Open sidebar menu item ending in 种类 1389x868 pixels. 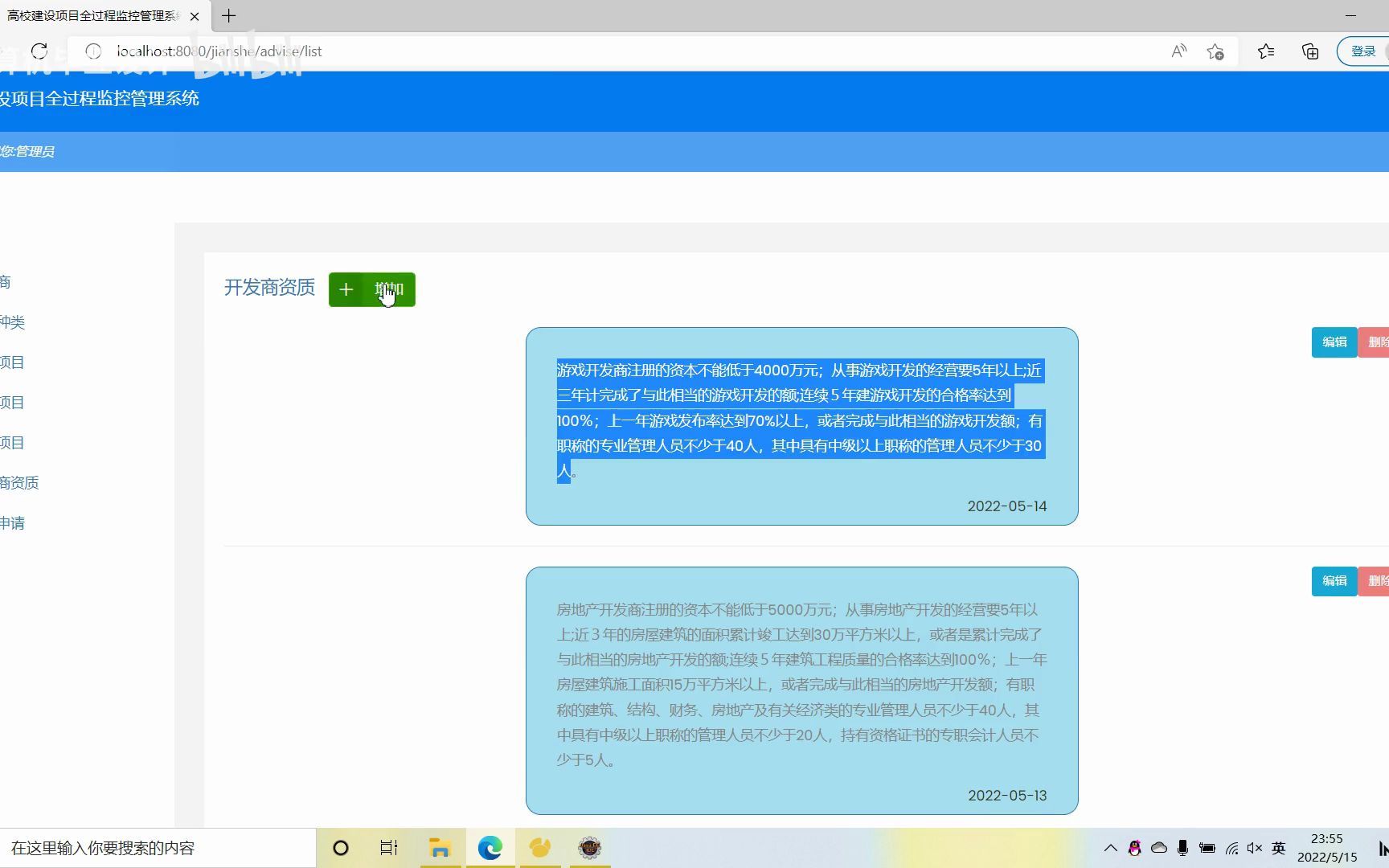pyautogui.click(x=12, y=322)
